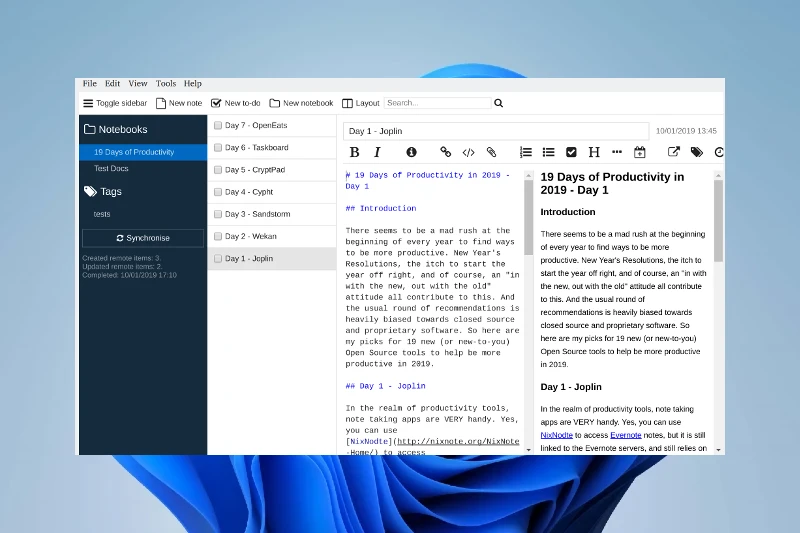The height and width of the screenshot is (533, 800).
Task: Open note in external editor icon
Action: tap(673, 151)
